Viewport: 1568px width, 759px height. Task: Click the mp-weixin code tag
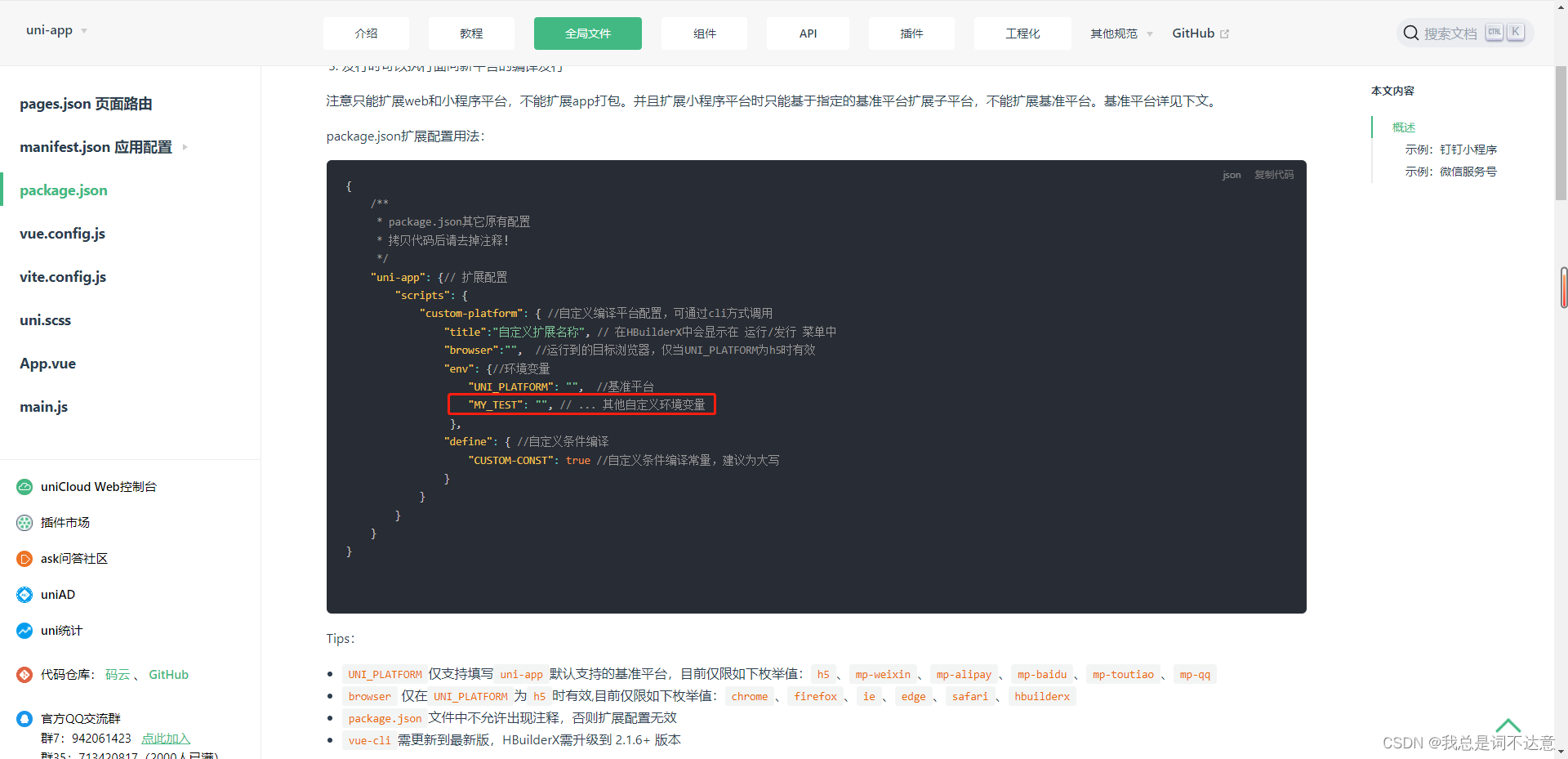pyautogui.click(x=883, y=674)
